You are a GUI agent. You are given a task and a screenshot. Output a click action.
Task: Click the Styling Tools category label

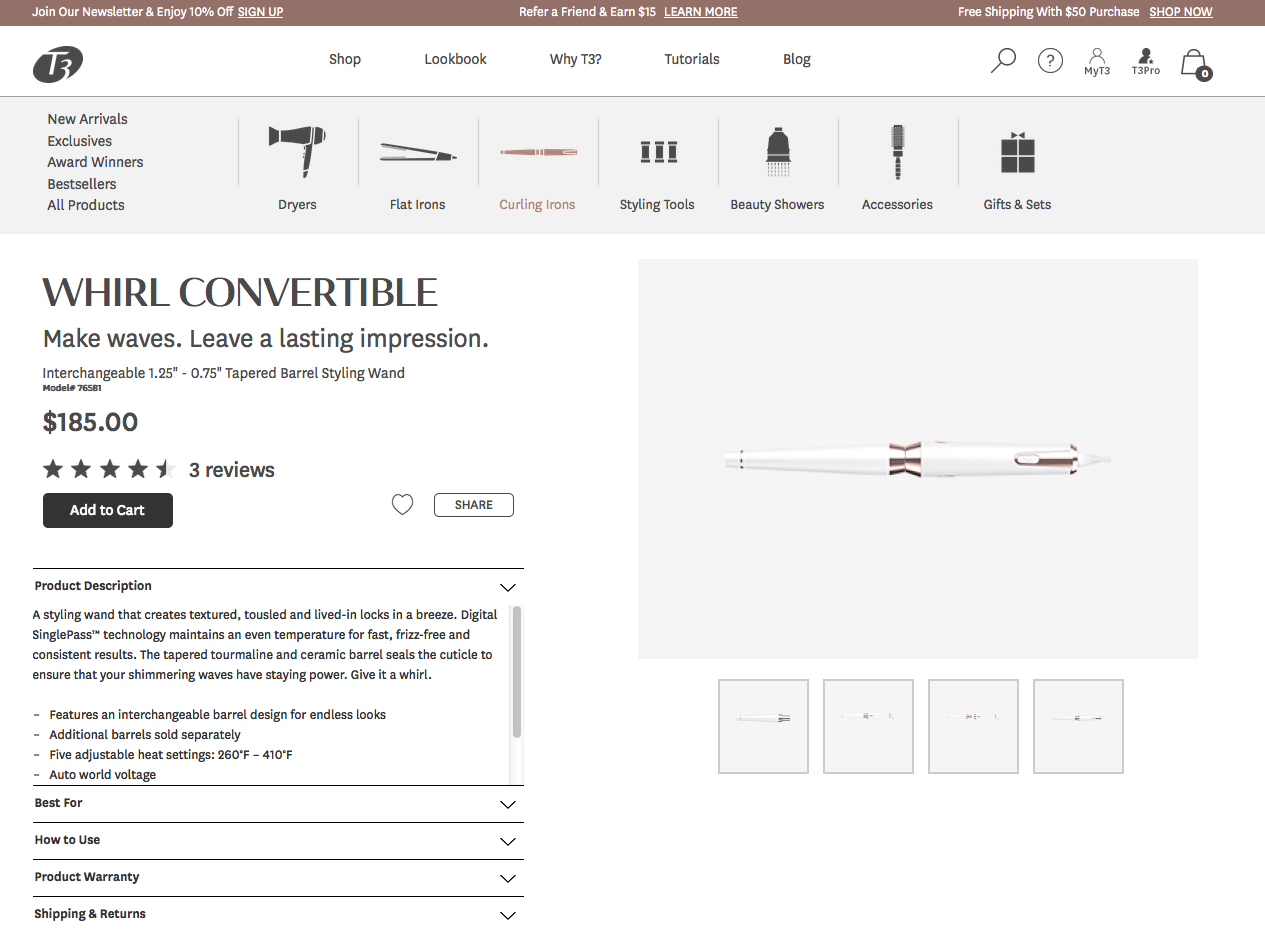click(657, 204)
